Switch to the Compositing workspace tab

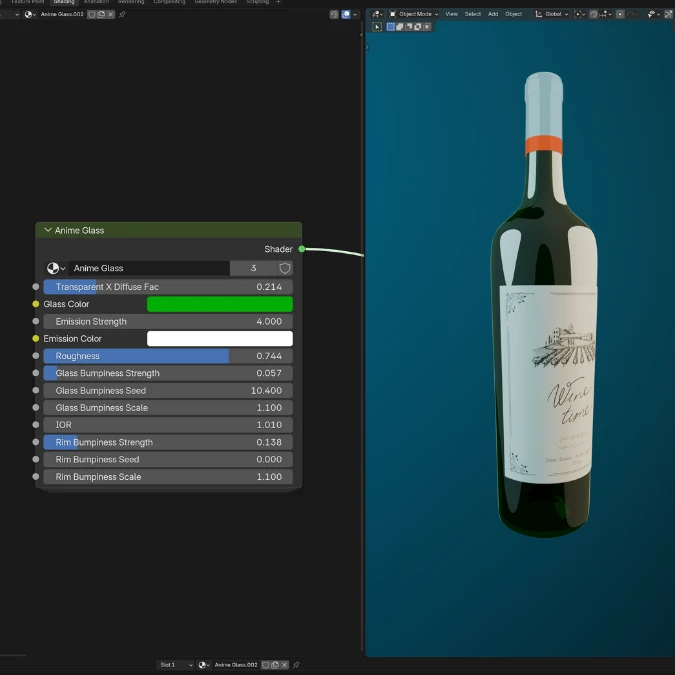point(169,2)
